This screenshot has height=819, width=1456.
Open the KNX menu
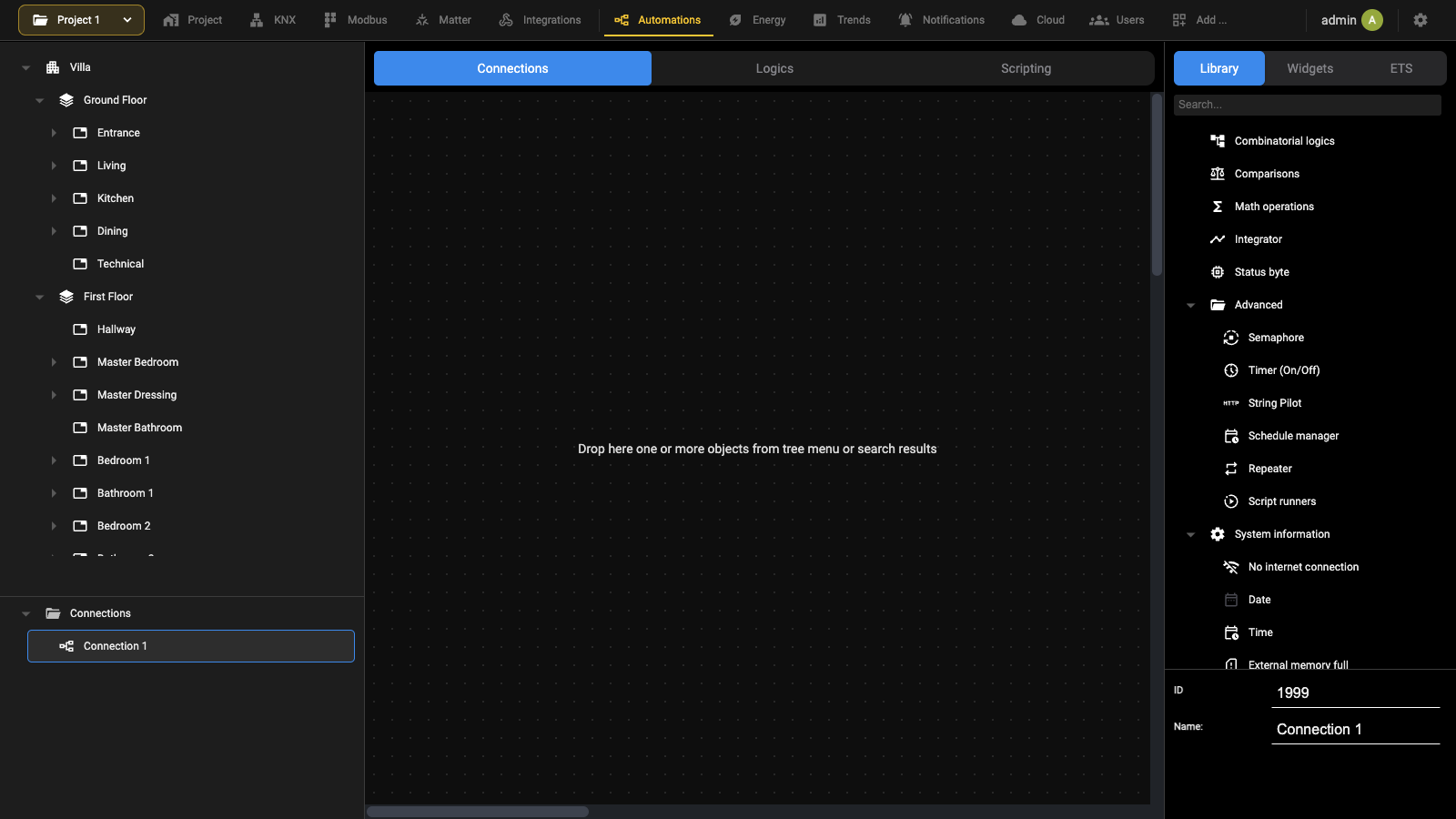click(272, 20)
